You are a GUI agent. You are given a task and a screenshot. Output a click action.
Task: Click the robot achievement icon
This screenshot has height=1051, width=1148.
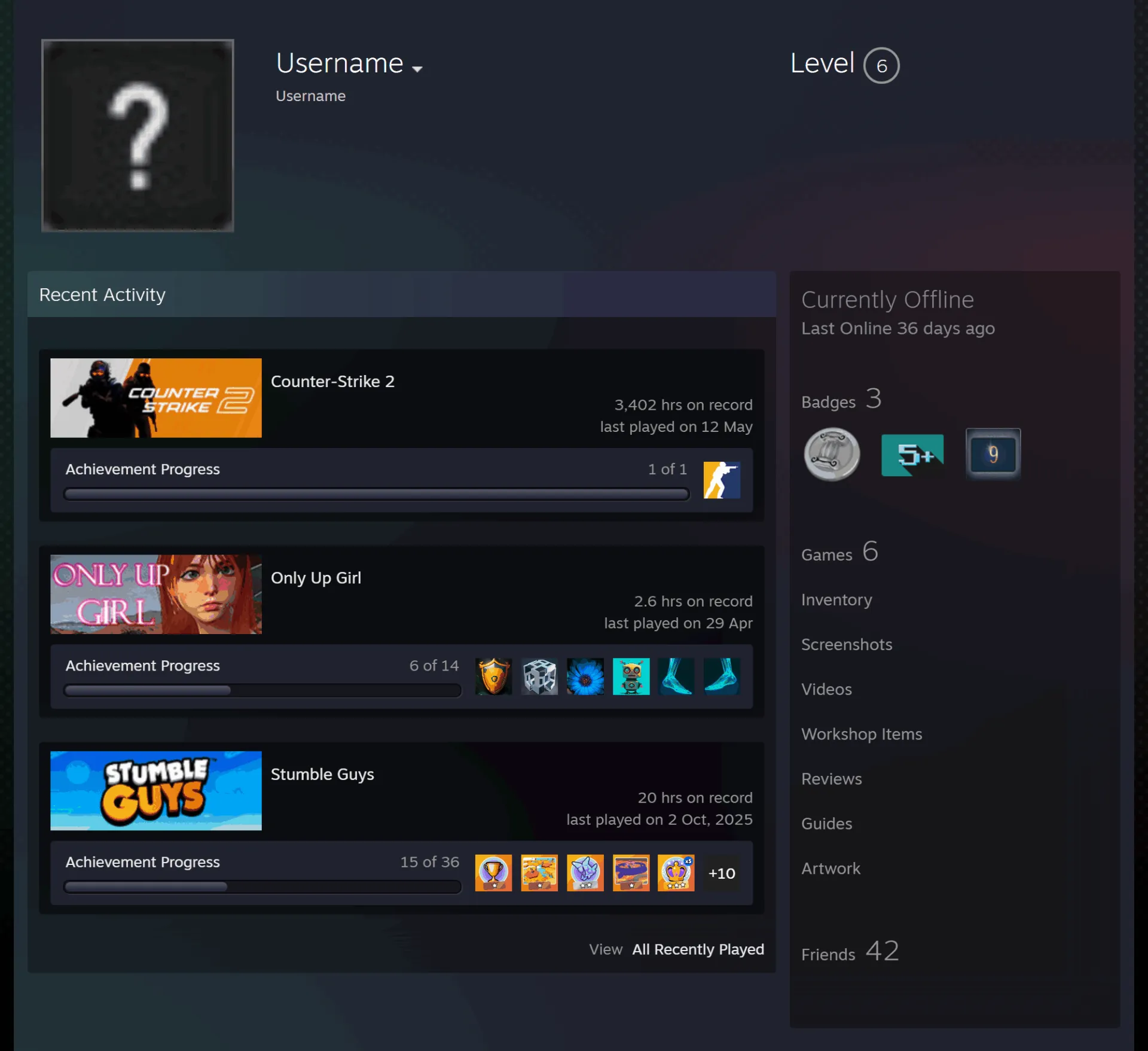(631, 676)
